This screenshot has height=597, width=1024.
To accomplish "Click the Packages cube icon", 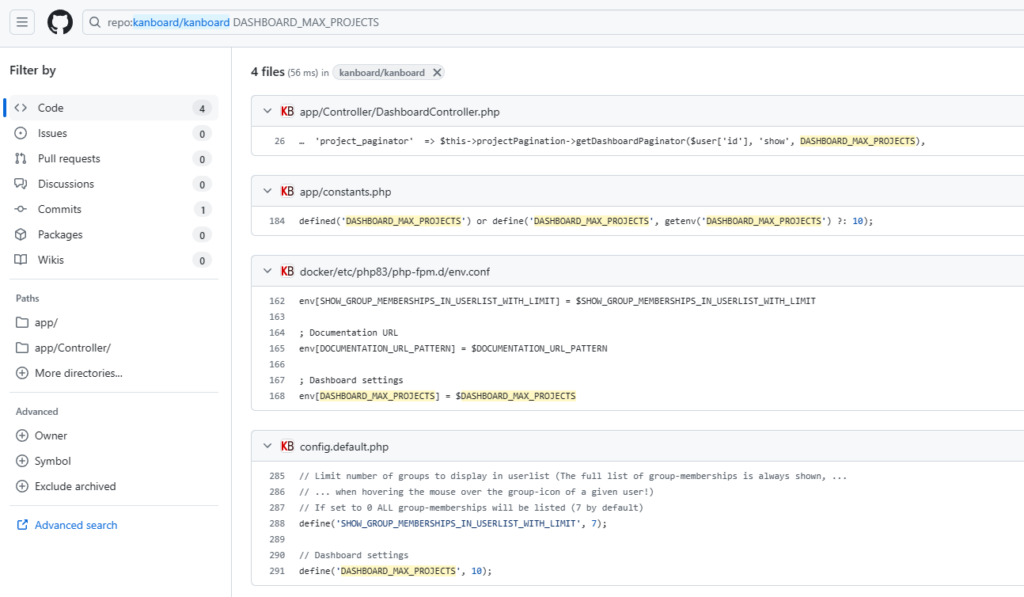I will tap(21, 234).
